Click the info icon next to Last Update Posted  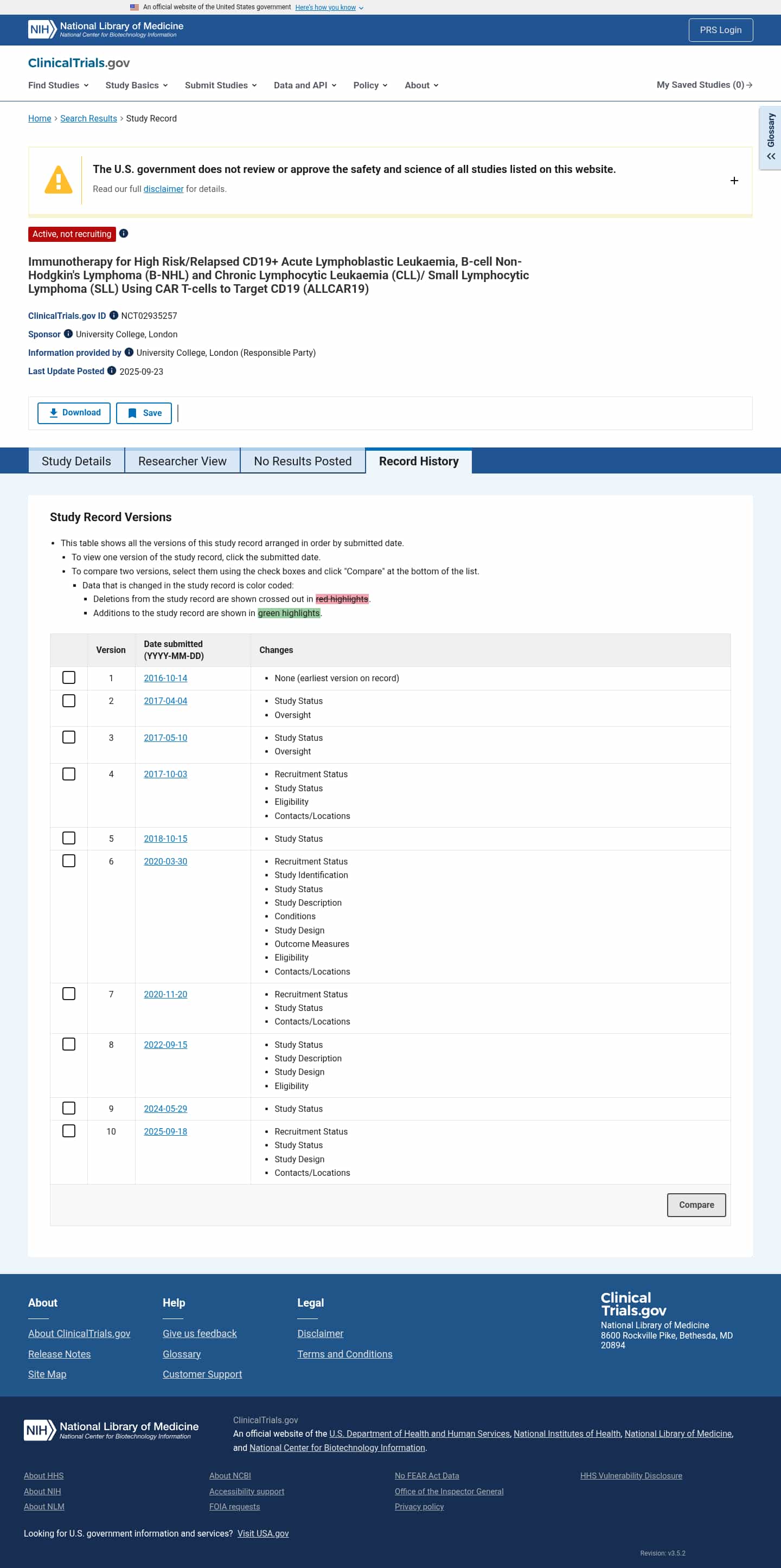click(112, 370)
